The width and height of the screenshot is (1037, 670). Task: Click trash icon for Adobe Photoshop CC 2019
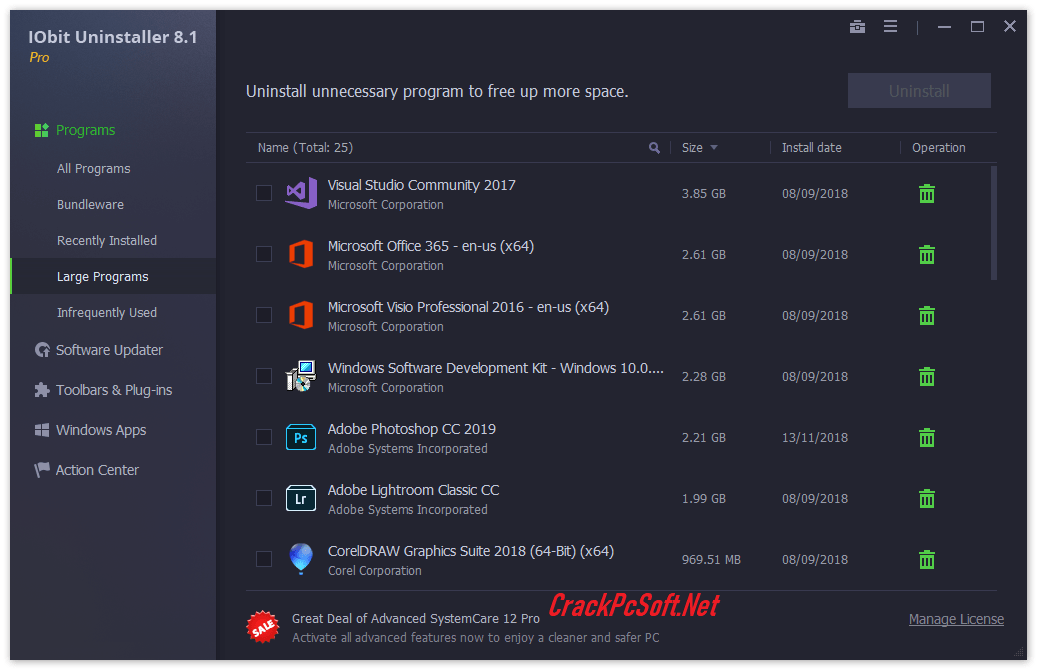[927, 437]
